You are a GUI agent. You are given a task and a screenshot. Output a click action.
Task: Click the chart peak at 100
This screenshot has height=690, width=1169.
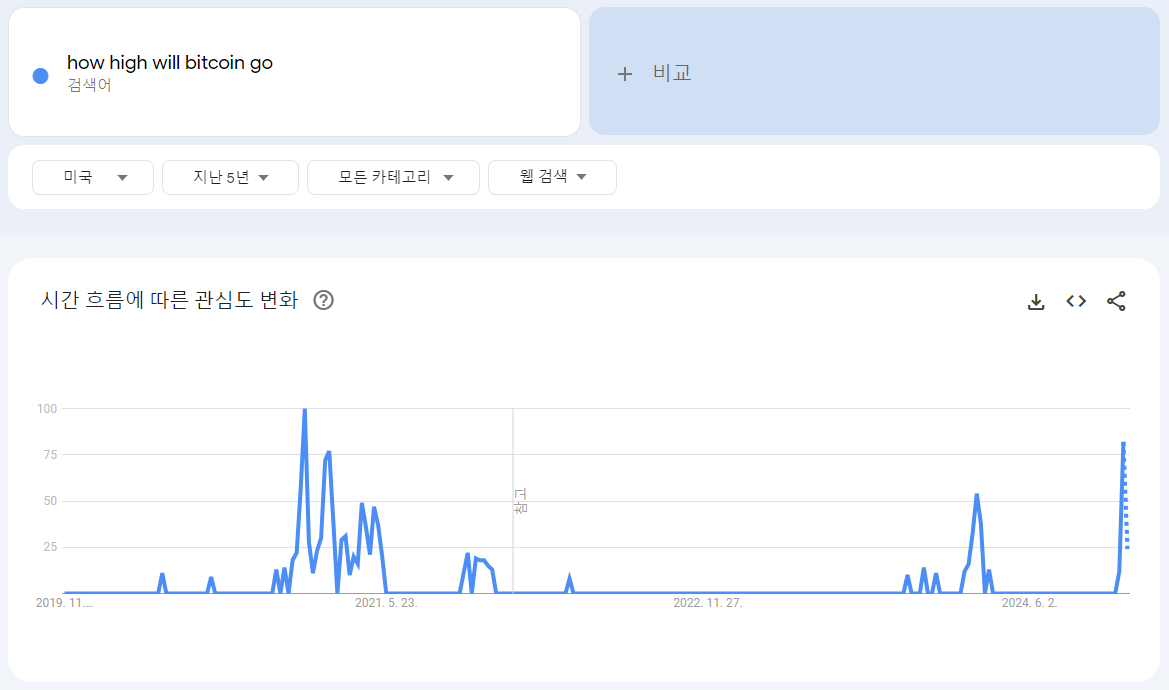(305, 410)
